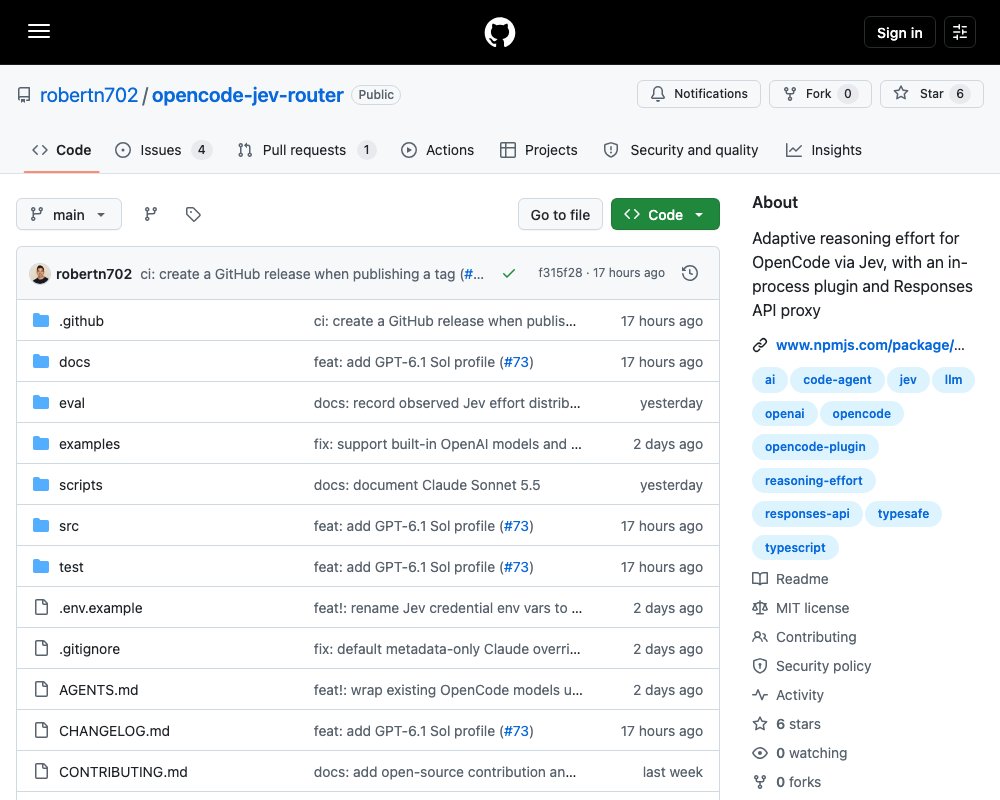Open the Issues tab
This screenshot has height=800, width=1000.
click(163, 150)
